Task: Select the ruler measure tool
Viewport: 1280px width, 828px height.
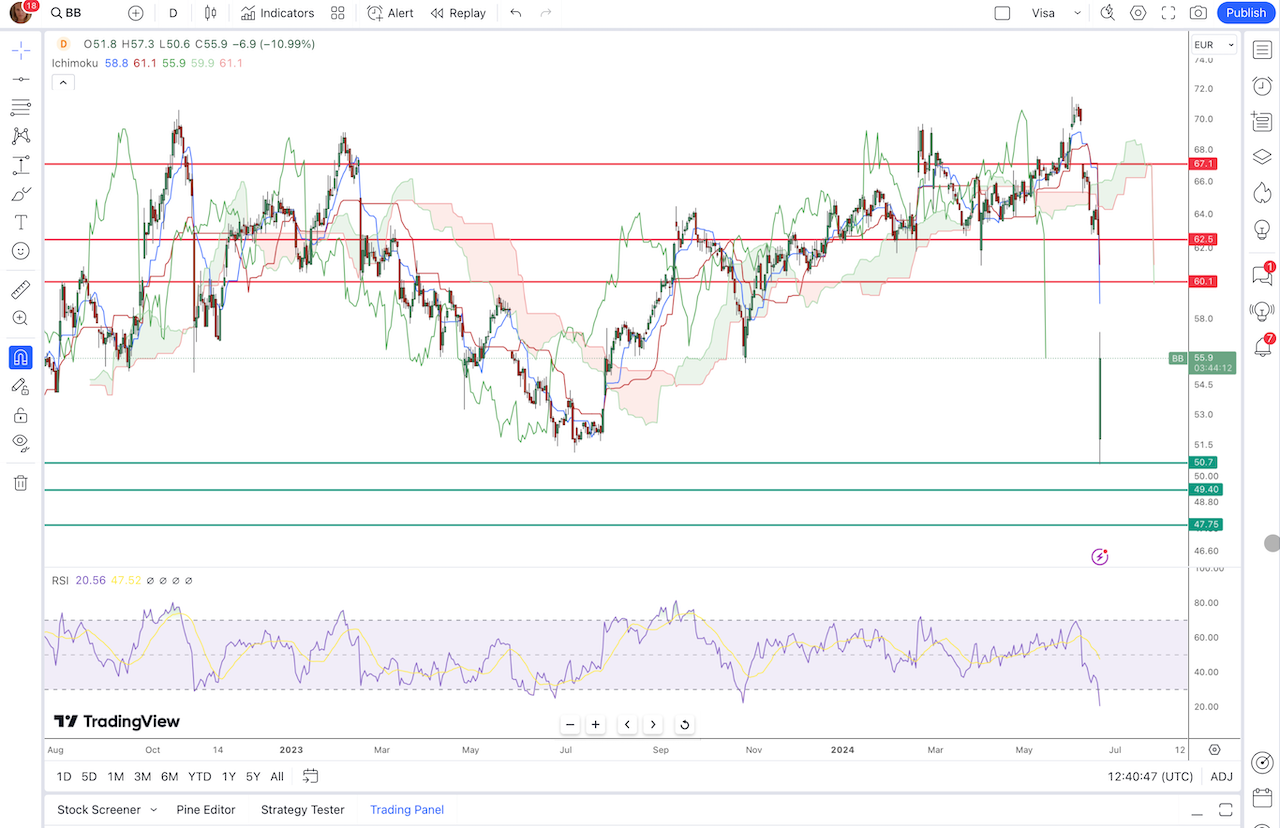Action: click(20, 290)
